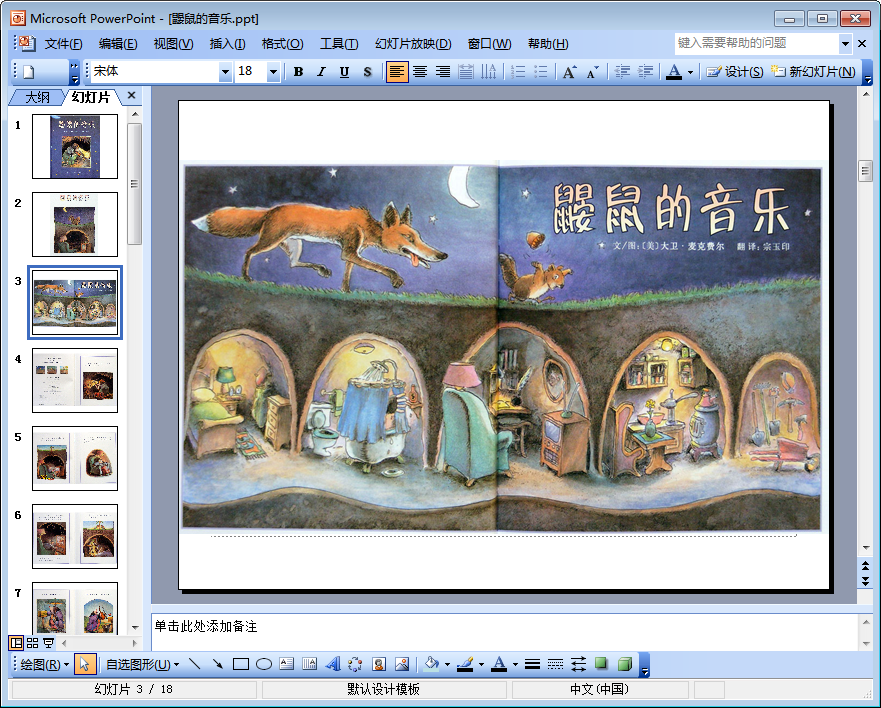
Task: Select slide 2 thumbnail
Action: [75, 224]
